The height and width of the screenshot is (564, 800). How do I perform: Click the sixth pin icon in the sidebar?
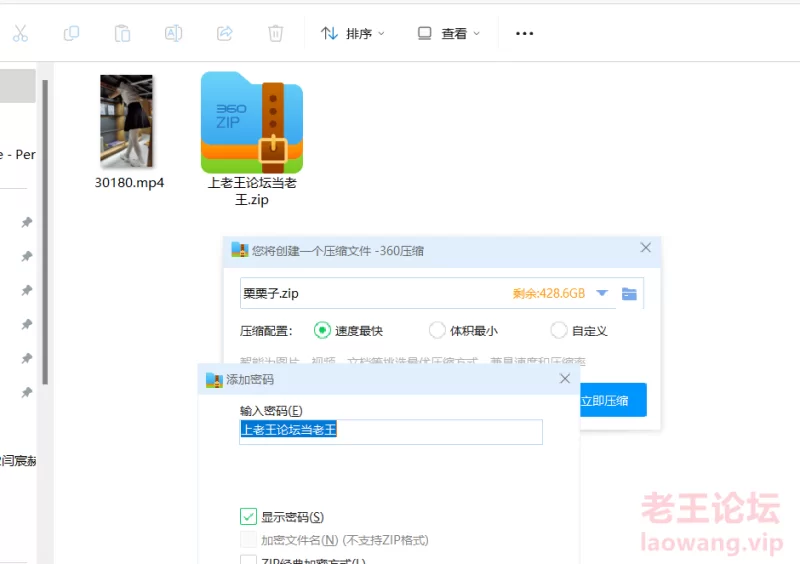click(27, 393)
